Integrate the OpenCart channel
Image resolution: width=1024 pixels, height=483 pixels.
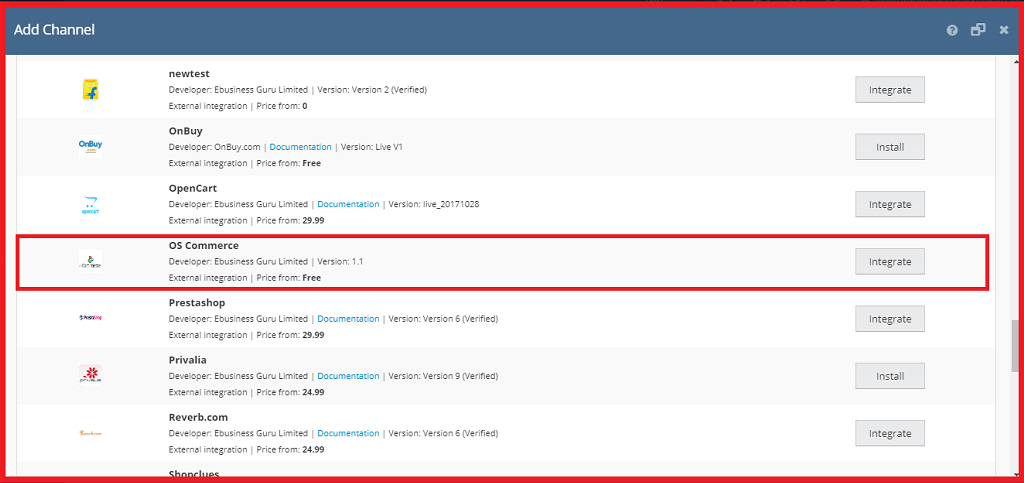(x=889, y=204)
